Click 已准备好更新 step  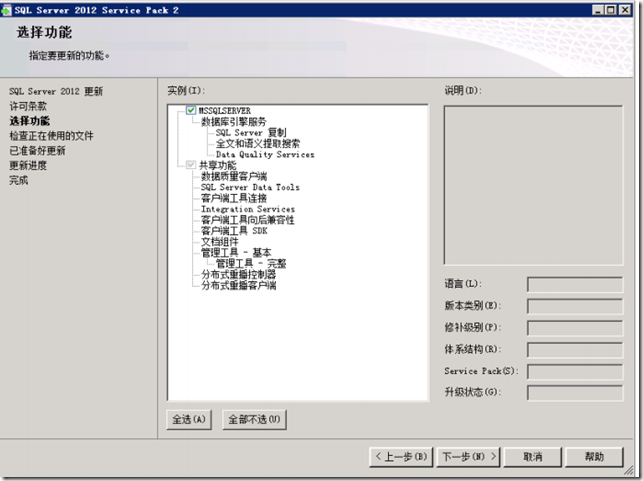click(x=37, y=150)
